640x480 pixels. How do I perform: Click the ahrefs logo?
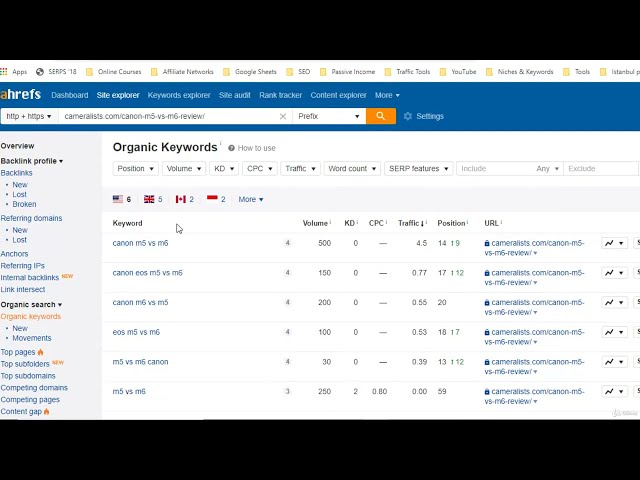tap(20, 95)
